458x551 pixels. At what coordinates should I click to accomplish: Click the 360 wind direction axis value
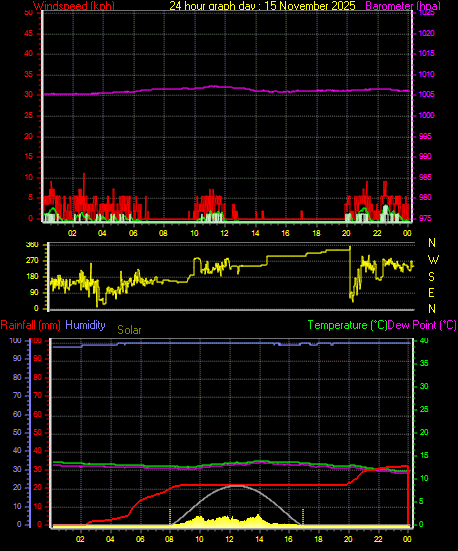[x=32, y=245]
